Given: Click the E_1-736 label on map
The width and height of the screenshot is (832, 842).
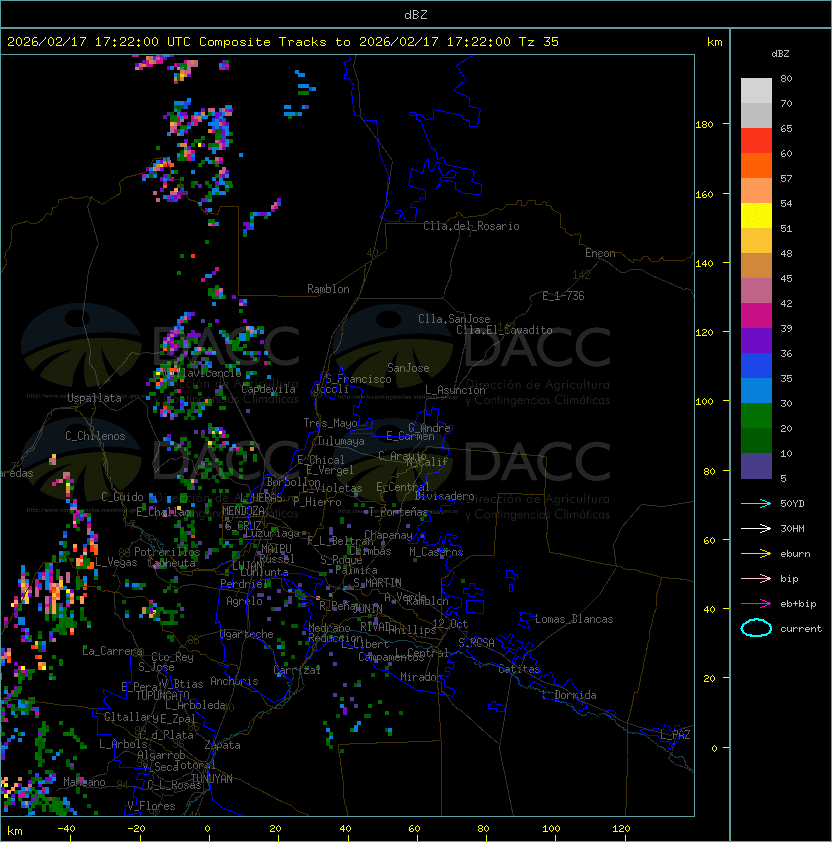Looking at the screenshot, I should pos(563,296).
